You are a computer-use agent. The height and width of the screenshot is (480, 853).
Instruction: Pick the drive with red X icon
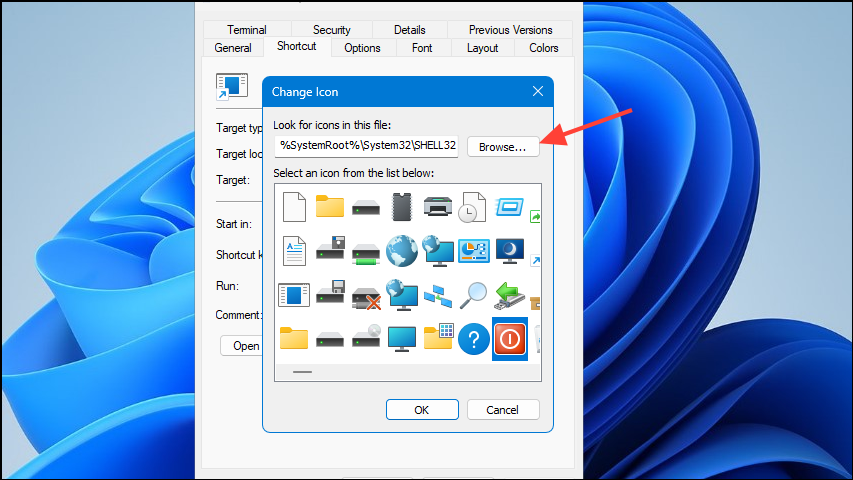366,298
